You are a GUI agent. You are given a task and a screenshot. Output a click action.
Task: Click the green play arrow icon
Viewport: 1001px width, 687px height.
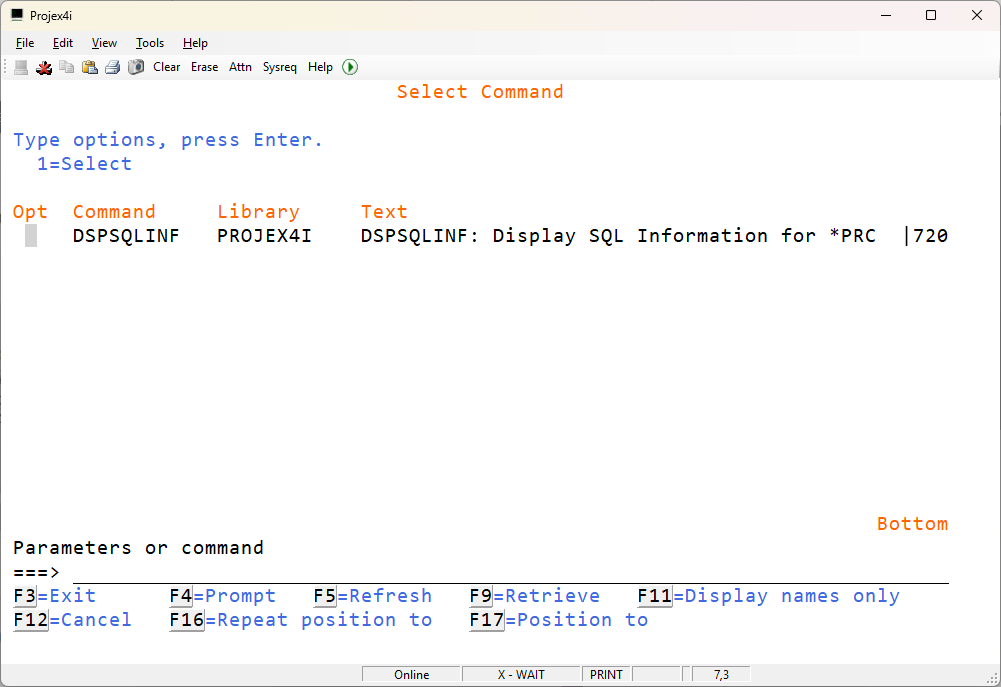[x=350, y=67]
